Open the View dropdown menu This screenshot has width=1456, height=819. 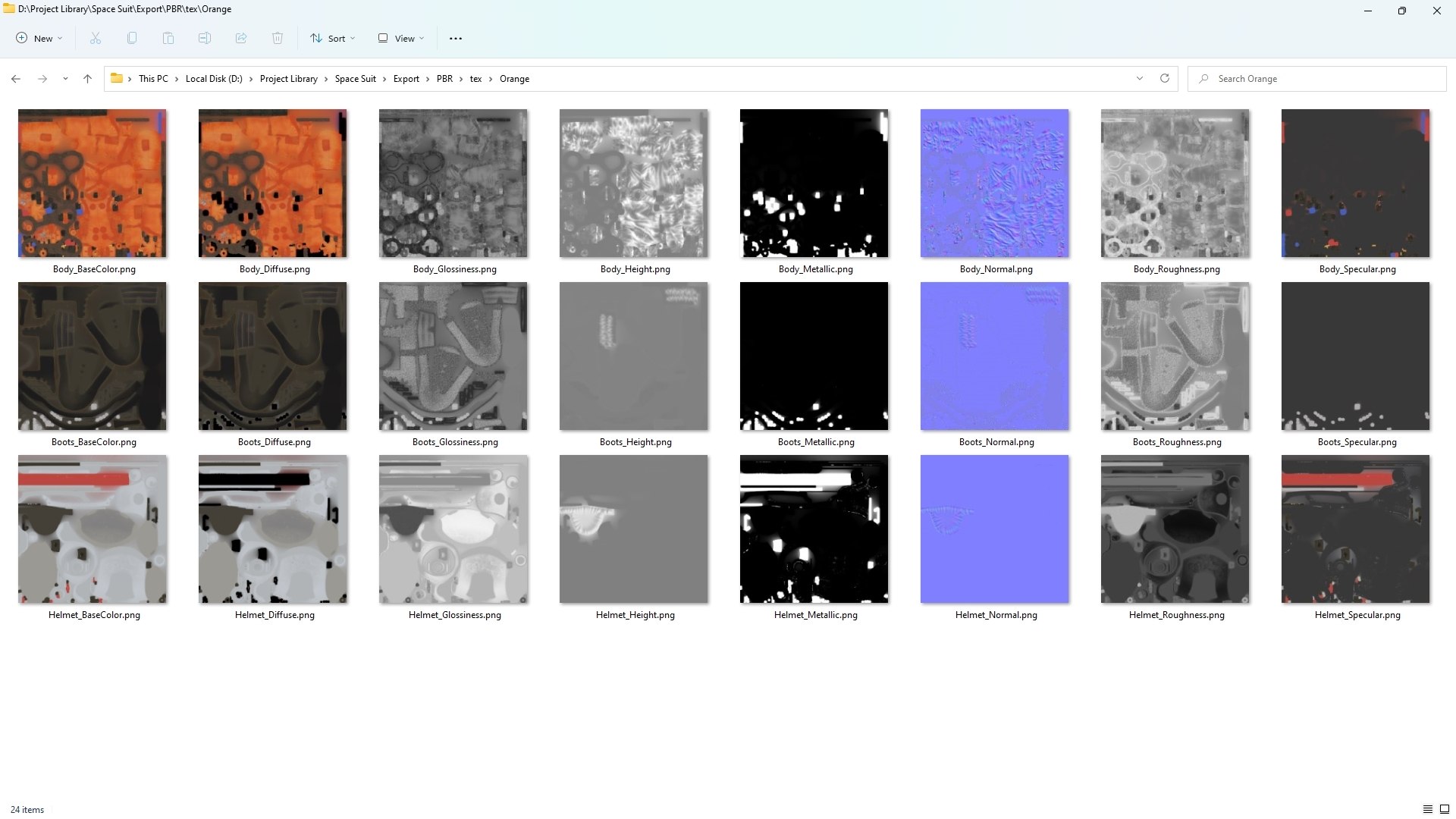(401, 38)
